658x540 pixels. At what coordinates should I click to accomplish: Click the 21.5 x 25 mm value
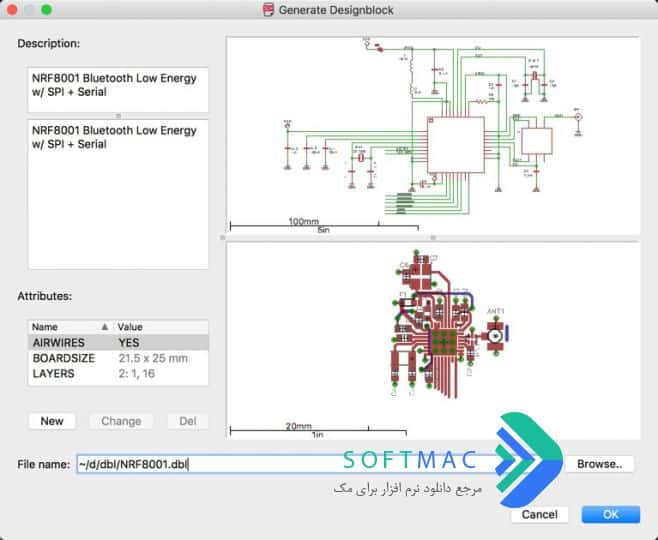(x=153, y=358)
